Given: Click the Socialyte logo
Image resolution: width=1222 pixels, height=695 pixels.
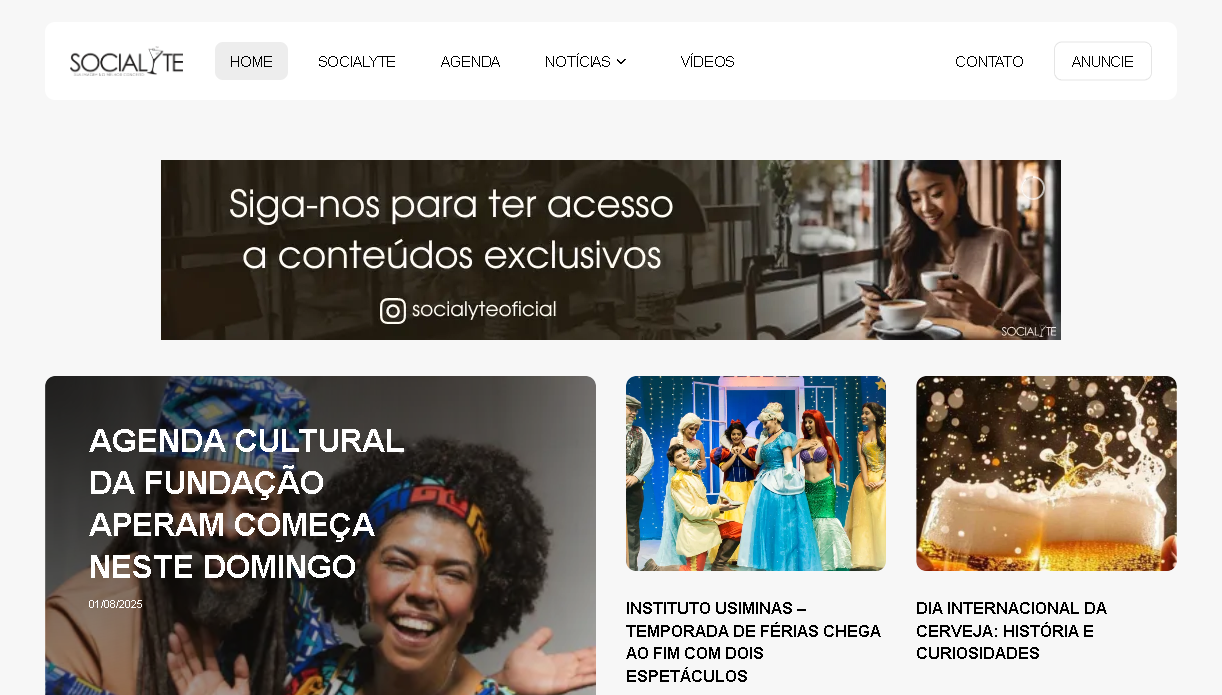Looking at the screenshot, I should pyautogui.click(x=127, y=61).
